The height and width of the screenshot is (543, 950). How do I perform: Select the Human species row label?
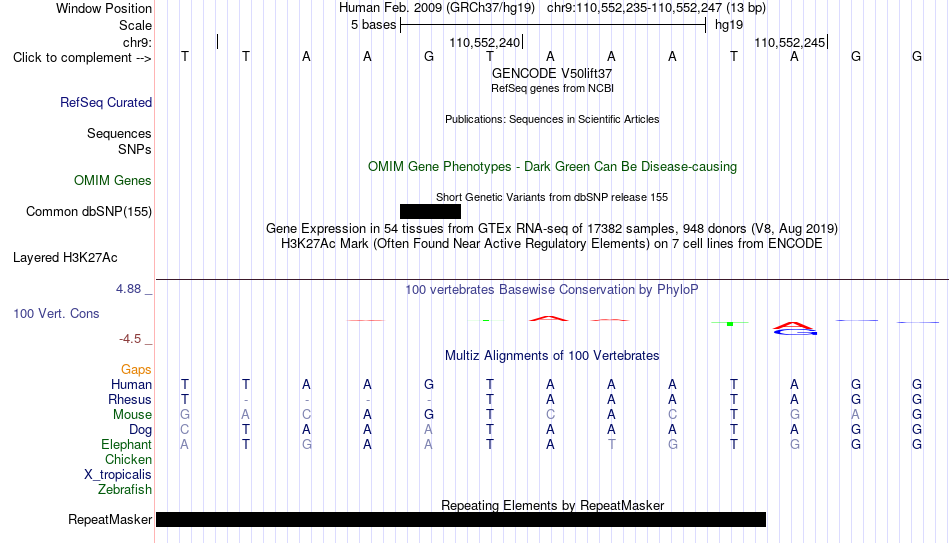131,385
